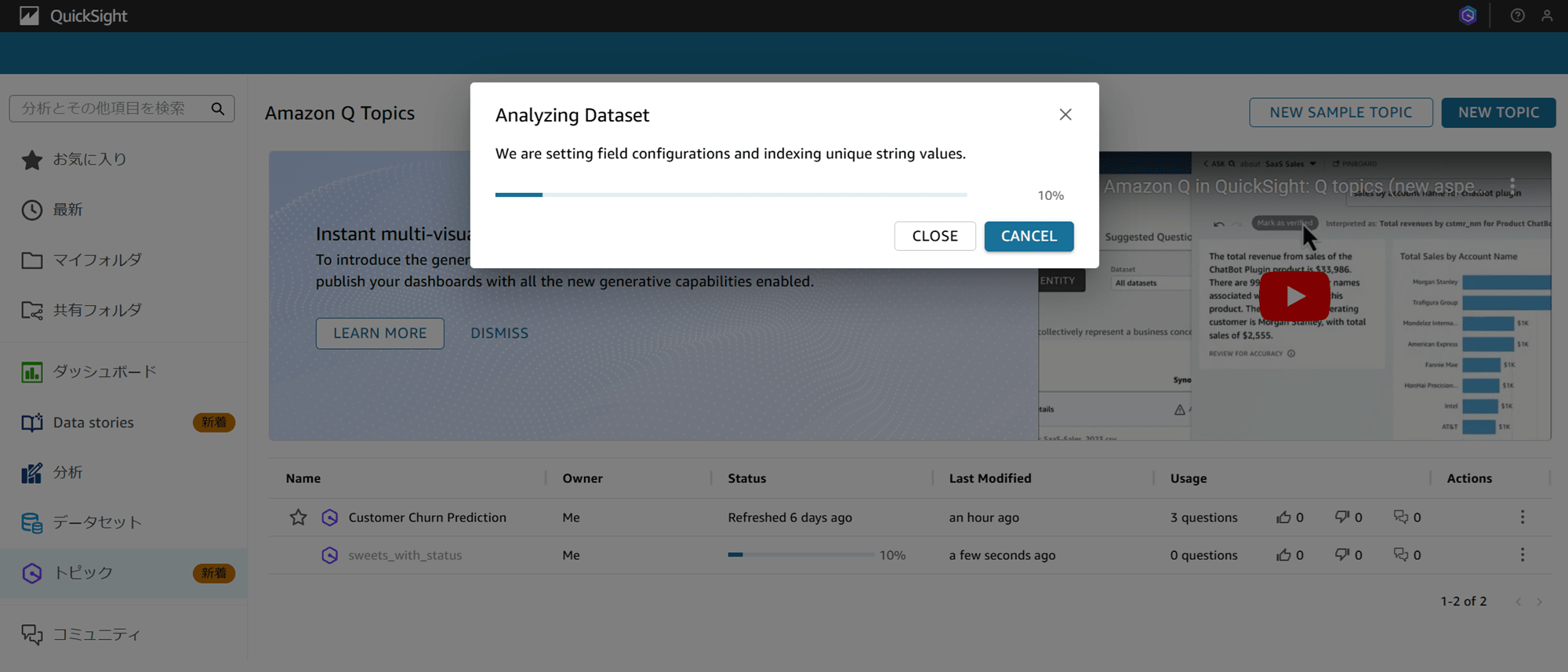The image size is (1568, 672).
Task: Sort by the Status column header
Action: (x=747, y=478)
